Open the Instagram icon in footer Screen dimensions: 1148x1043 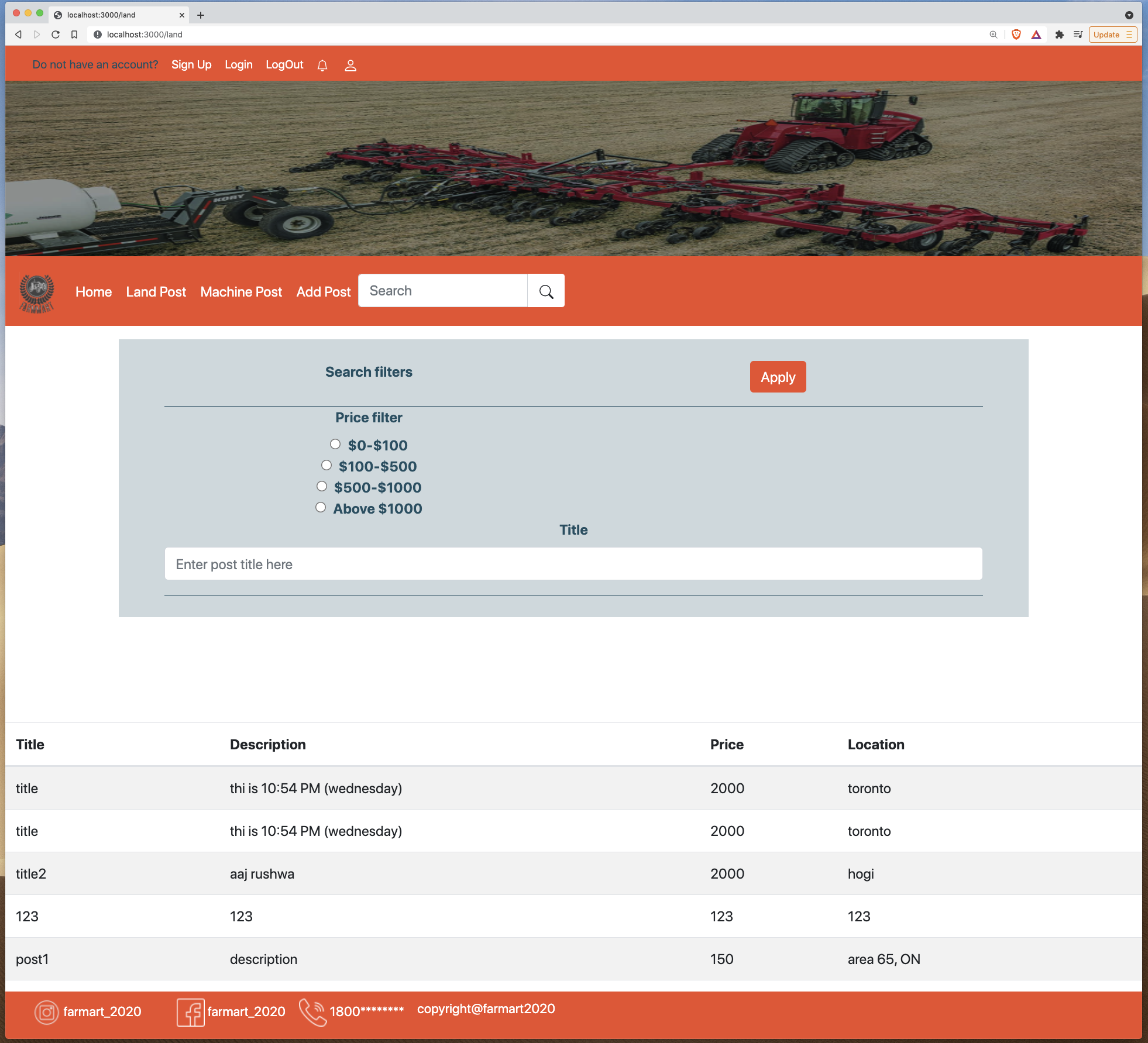tap(46, 1012)
